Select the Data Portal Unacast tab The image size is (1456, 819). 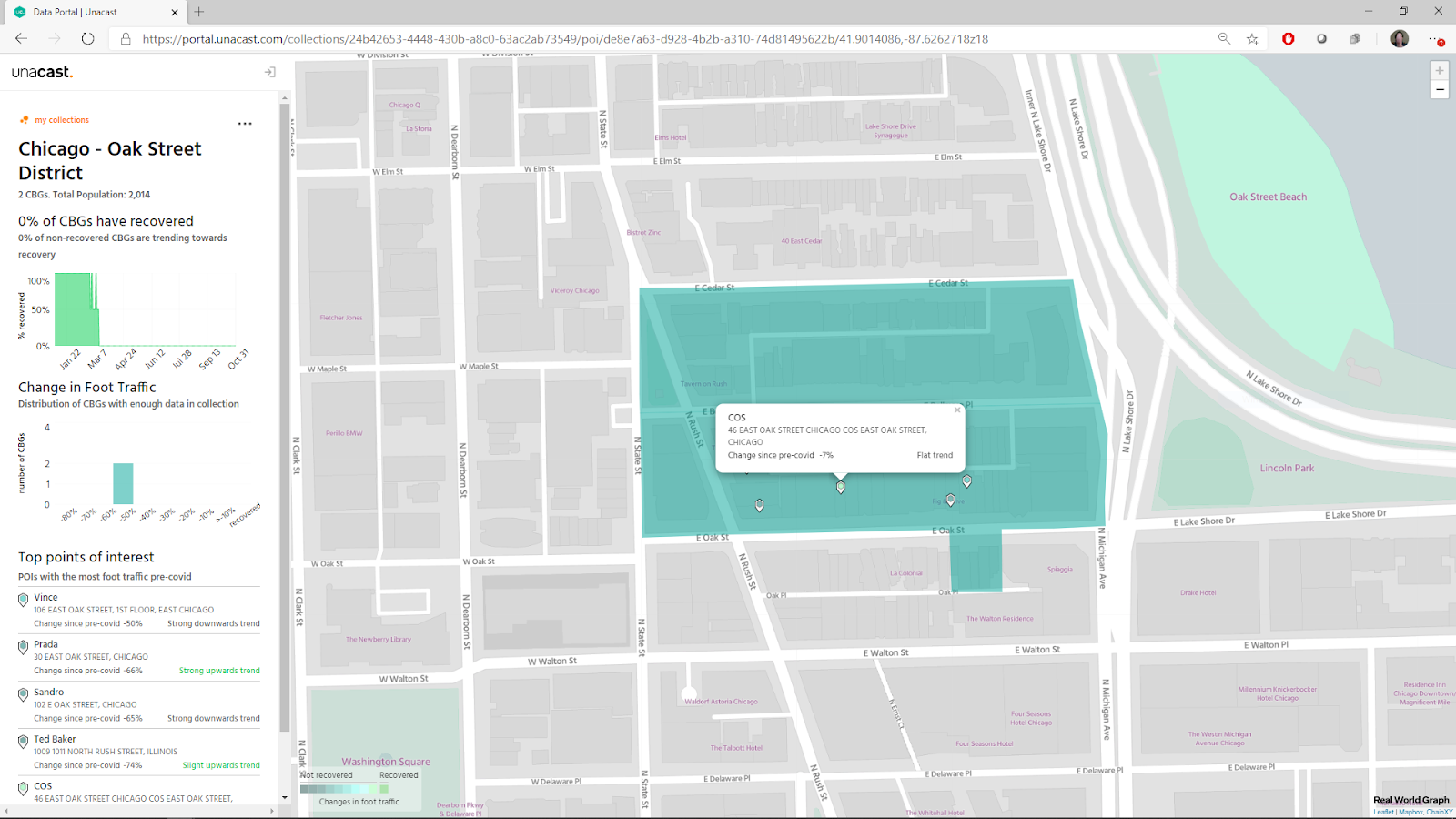point(95,12)
